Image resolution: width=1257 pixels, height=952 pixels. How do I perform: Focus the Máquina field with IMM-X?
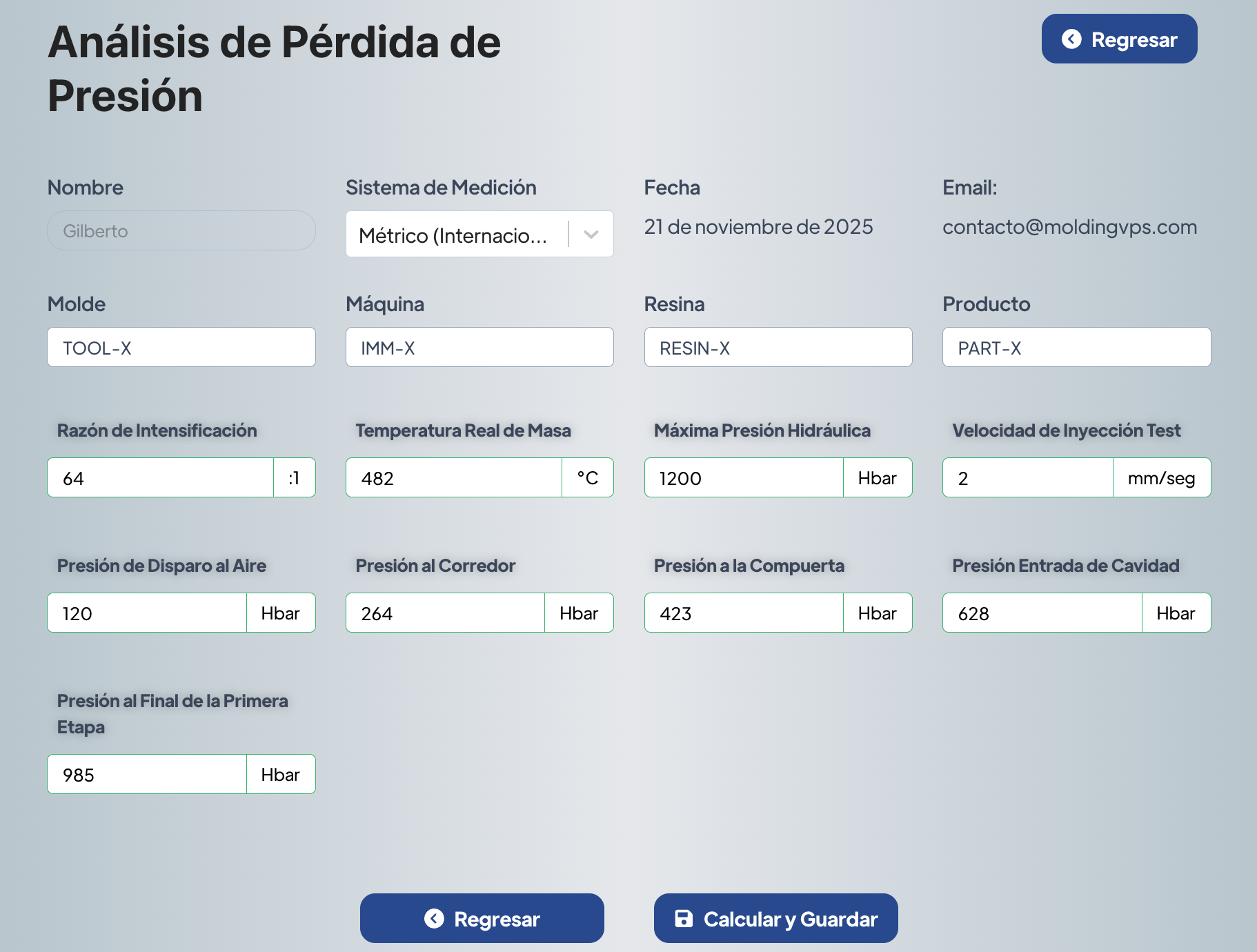pyautogui.click(x=479, y=348)
